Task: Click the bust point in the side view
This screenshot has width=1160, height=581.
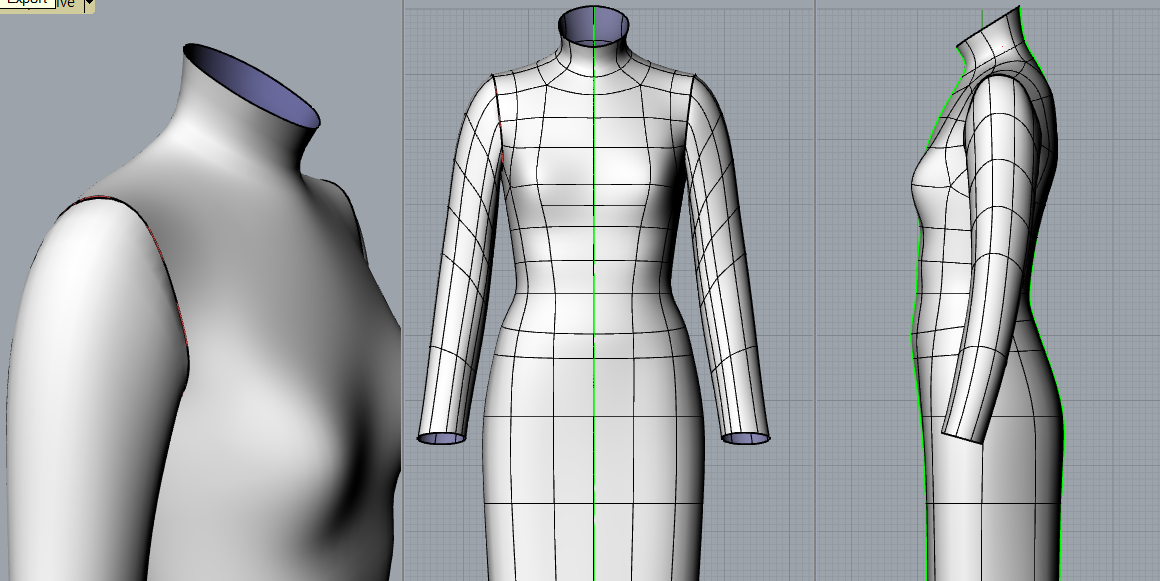Action: (915, 180)
